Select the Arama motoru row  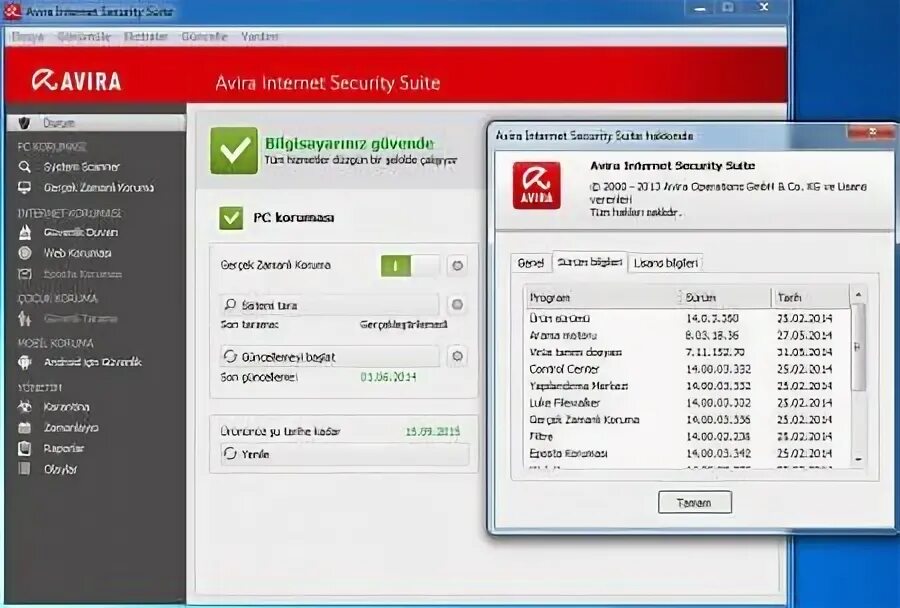(688, 335)
